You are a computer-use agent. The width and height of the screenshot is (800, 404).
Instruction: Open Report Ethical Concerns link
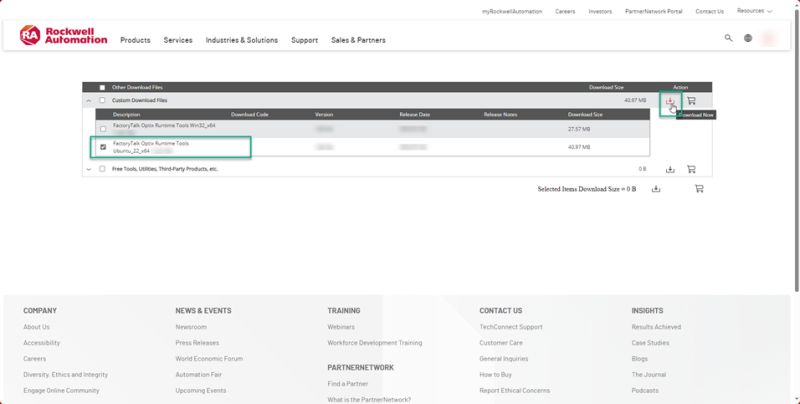tap(514, 390)
